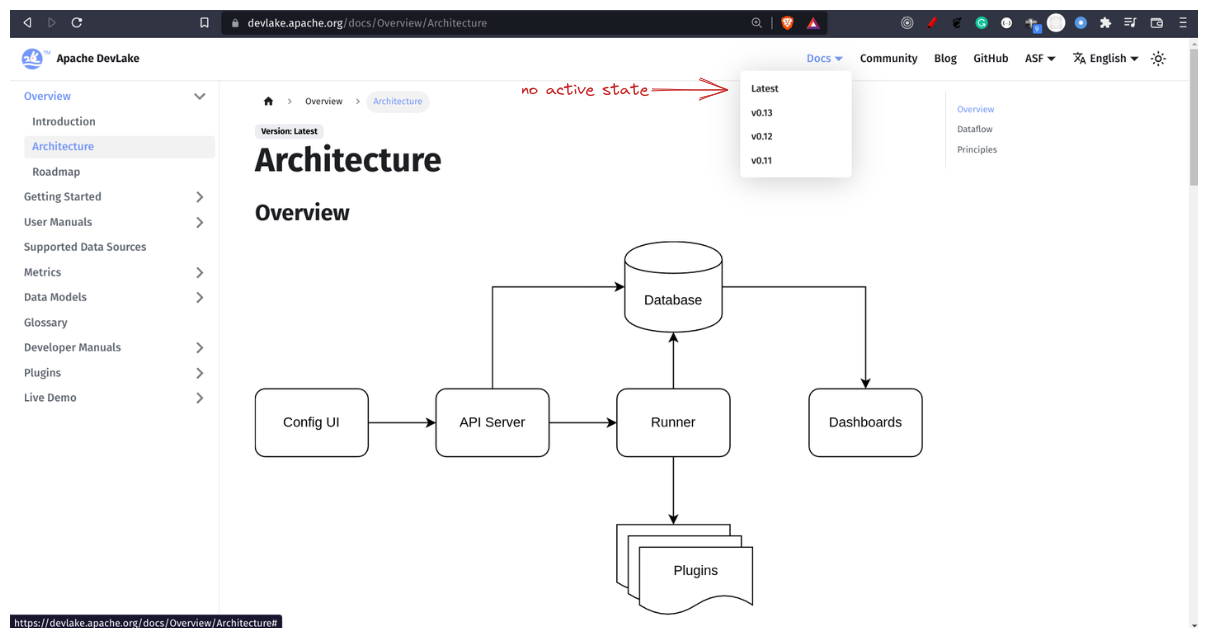The width and height of the screenshot is (1207, 637).
Task: Click Architecture breadcrumb pill
Action: tap(398, 102)
